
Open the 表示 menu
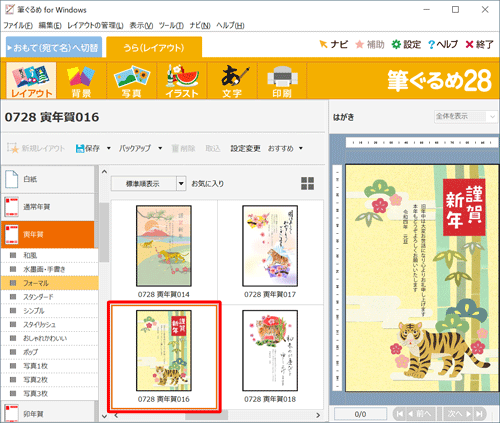click(141, 25)
